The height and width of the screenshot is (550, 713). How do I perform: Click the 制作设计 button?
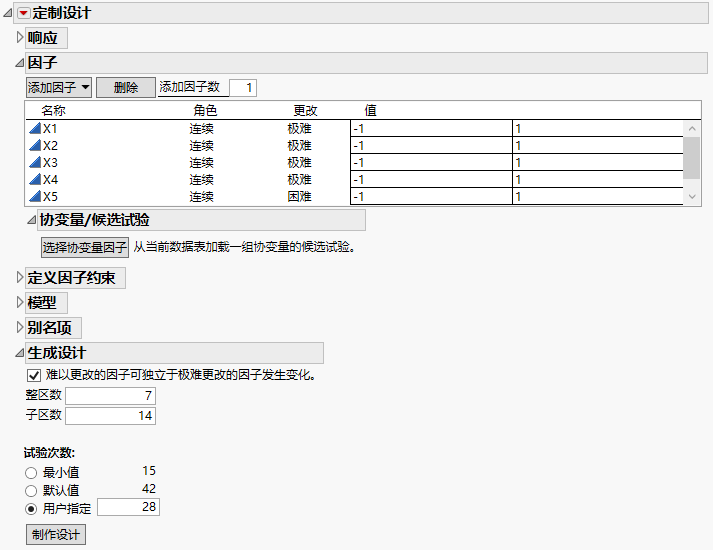click(55, 535)
